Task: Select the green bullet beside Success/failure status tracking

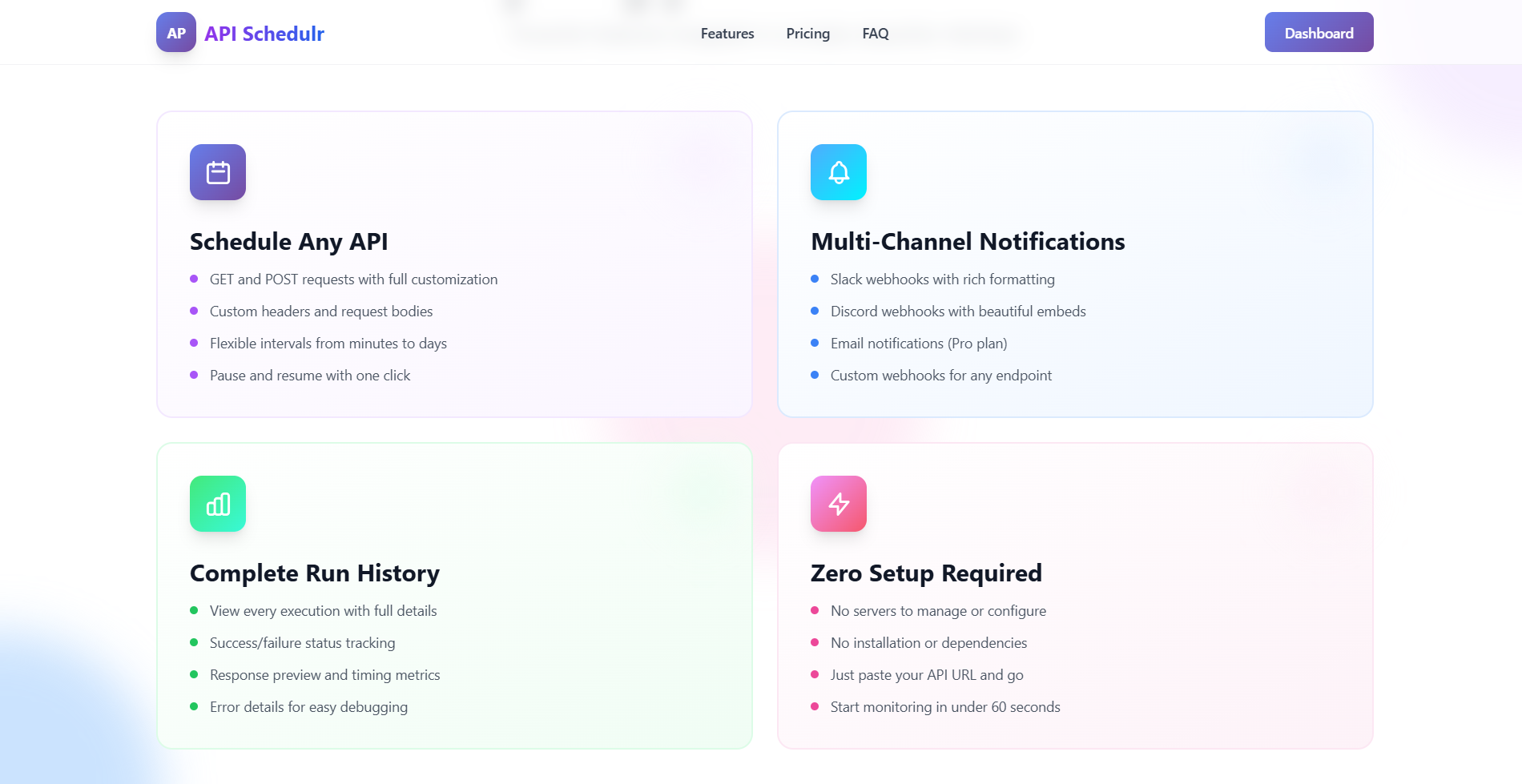Action: click(194, 641)
